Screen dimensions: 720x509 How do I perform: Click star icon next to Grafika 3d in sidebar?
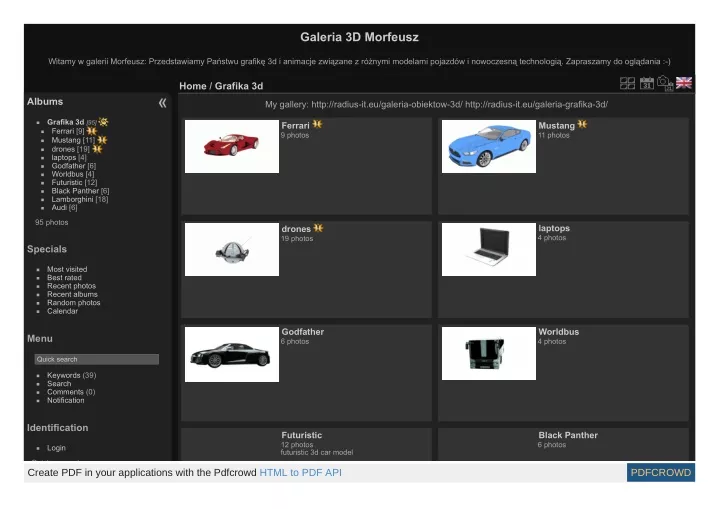pyautogui.click(x=103, y=122)
